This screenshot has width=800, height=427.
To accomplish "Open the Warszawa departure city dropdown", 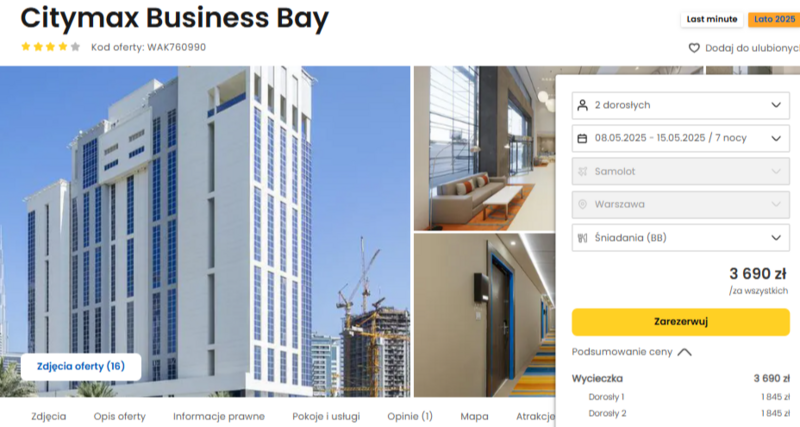I will tap(681, 205).
